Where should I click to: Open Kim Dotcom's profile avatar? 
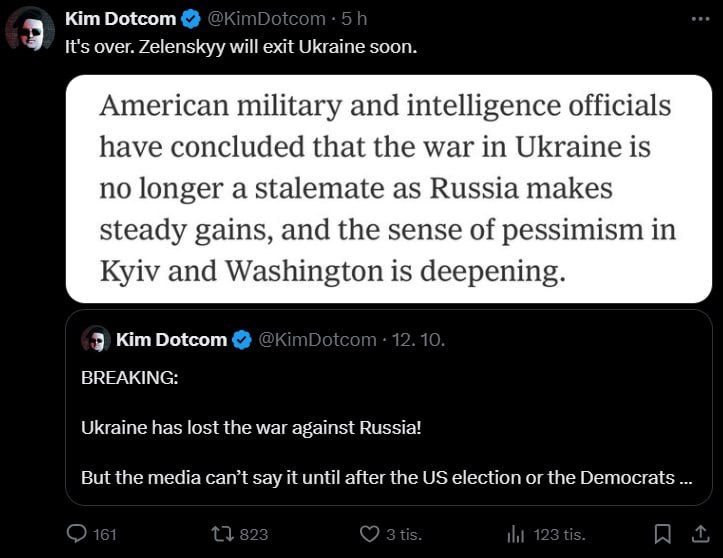click(x=30, y=29)
